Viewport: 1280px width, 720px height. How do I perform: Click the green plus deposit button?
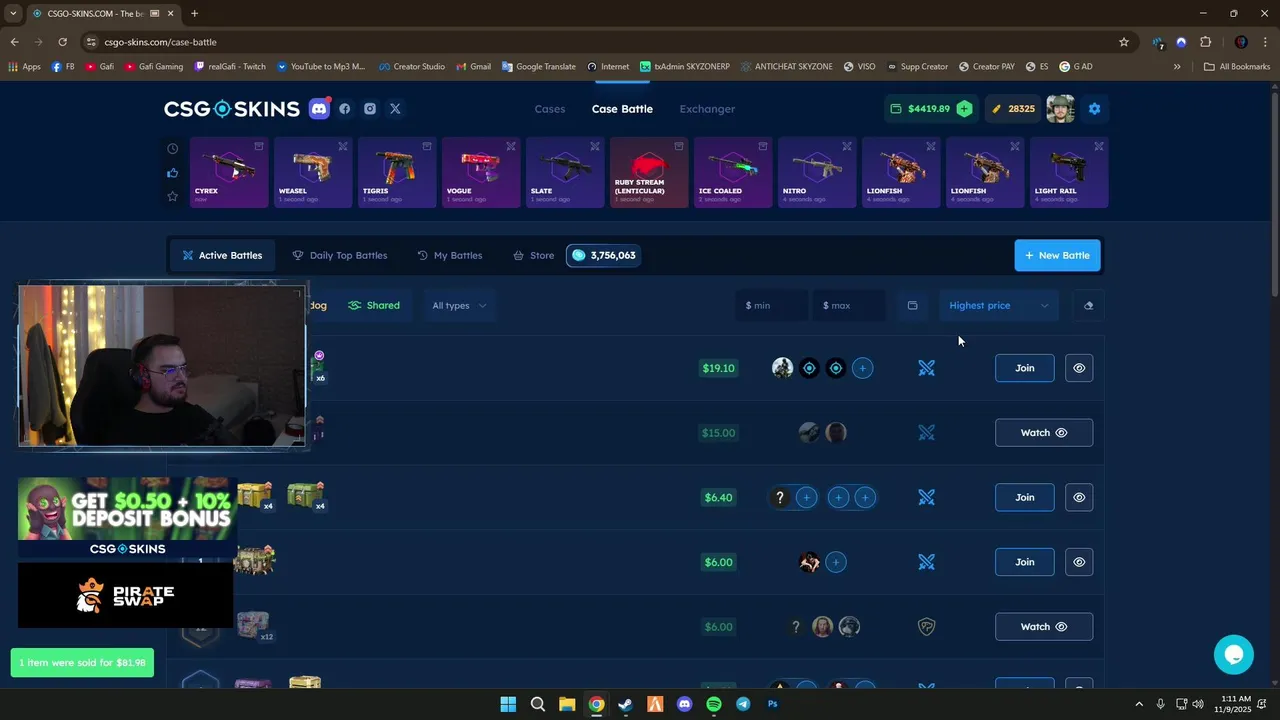click(964, 109)
